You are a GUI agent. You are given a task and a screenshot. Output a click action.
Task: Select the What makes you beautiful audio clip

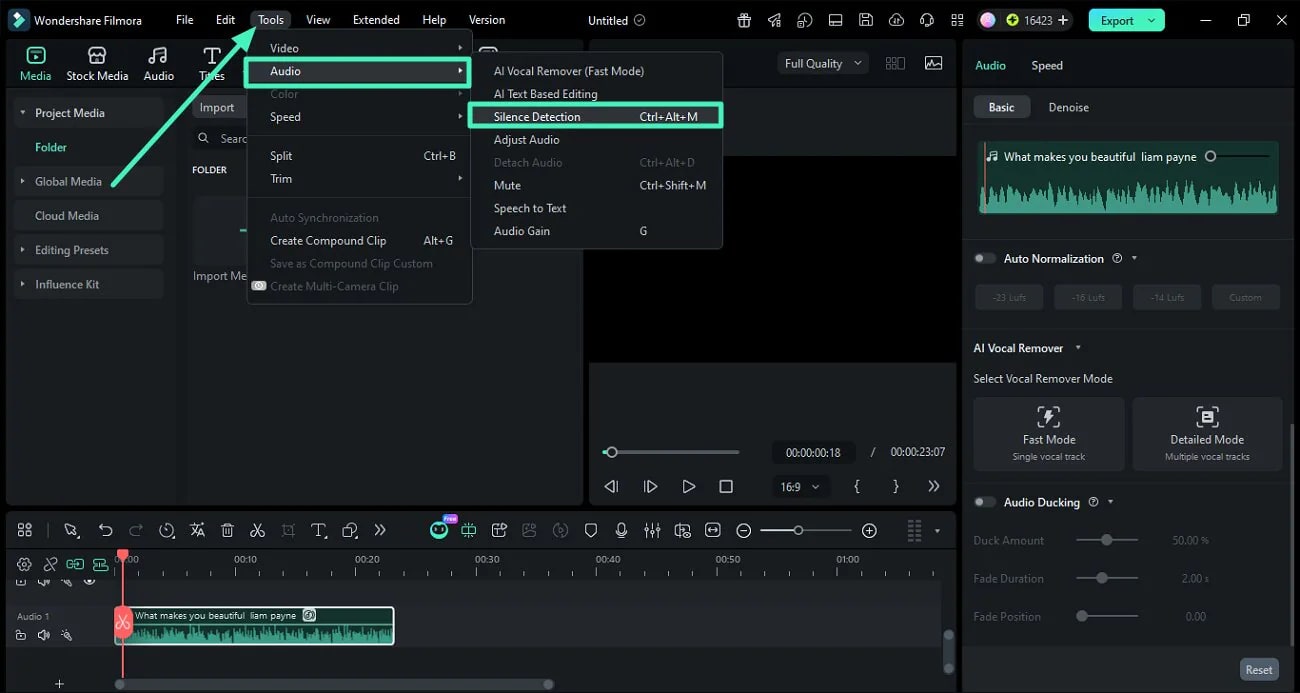coord(254,625)
